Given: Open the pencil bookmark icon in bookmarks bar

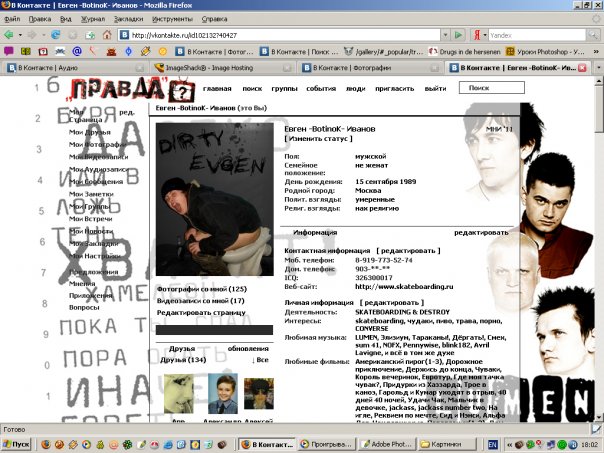Looking at the screenshot, I should click(x=146, y=51).
